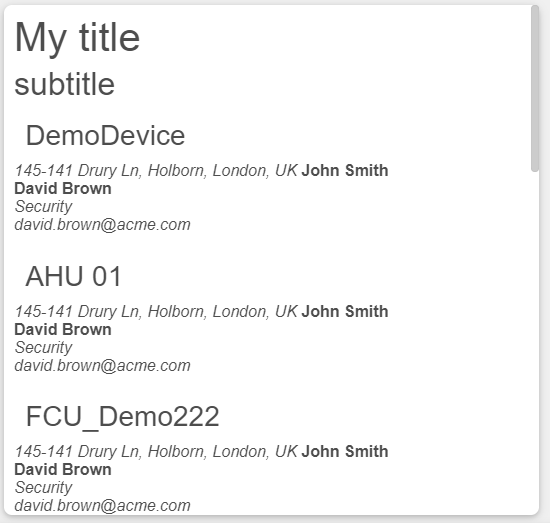Viewport: 550px width, 523px height.
Task: Select the AHU 01 heading
Action: [74, 276]
